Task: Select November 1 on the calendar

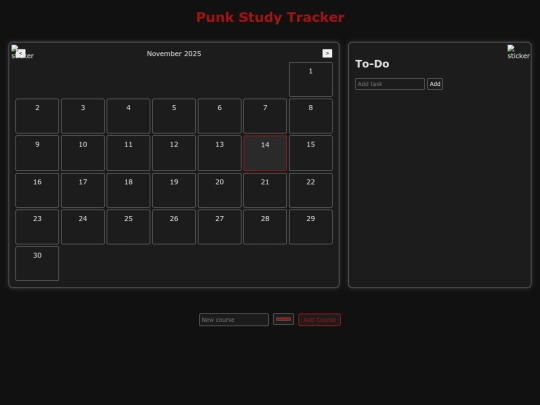Action: (x=311, y=80)
